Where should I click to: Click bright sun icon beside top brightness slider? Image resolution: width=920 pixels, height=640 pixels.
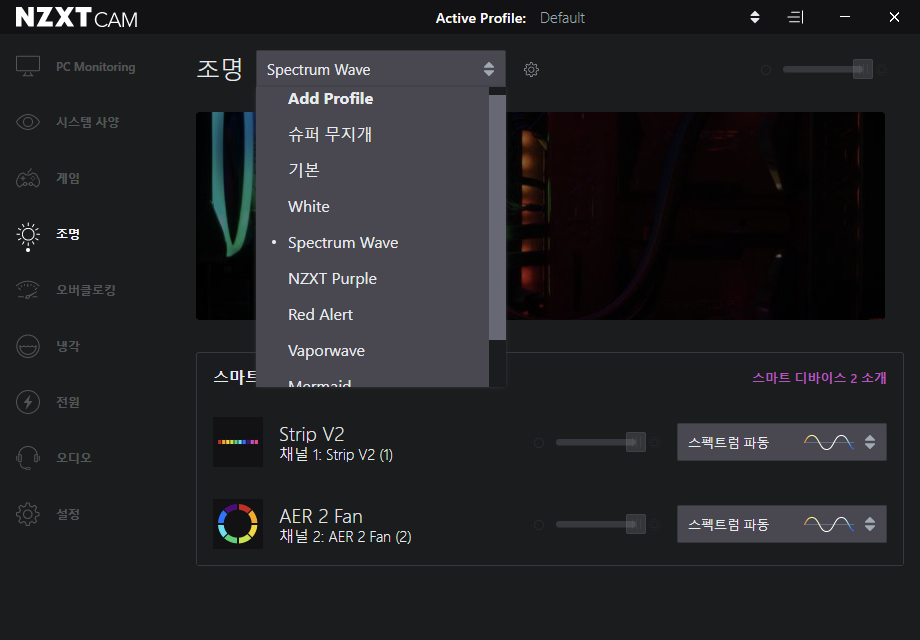pyautogui.click(x=881, y=70)
